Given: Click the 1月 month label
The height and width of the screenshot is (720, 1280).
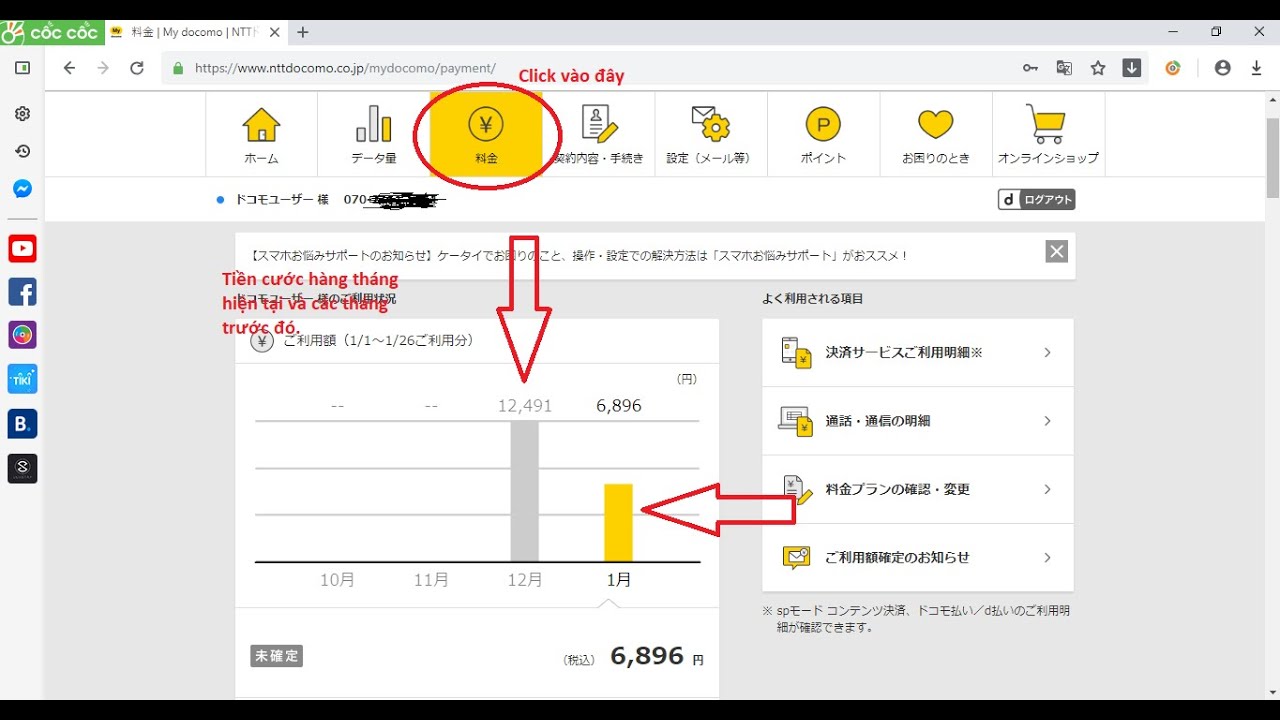Looking at the screenshot, I should coord(619,579).
